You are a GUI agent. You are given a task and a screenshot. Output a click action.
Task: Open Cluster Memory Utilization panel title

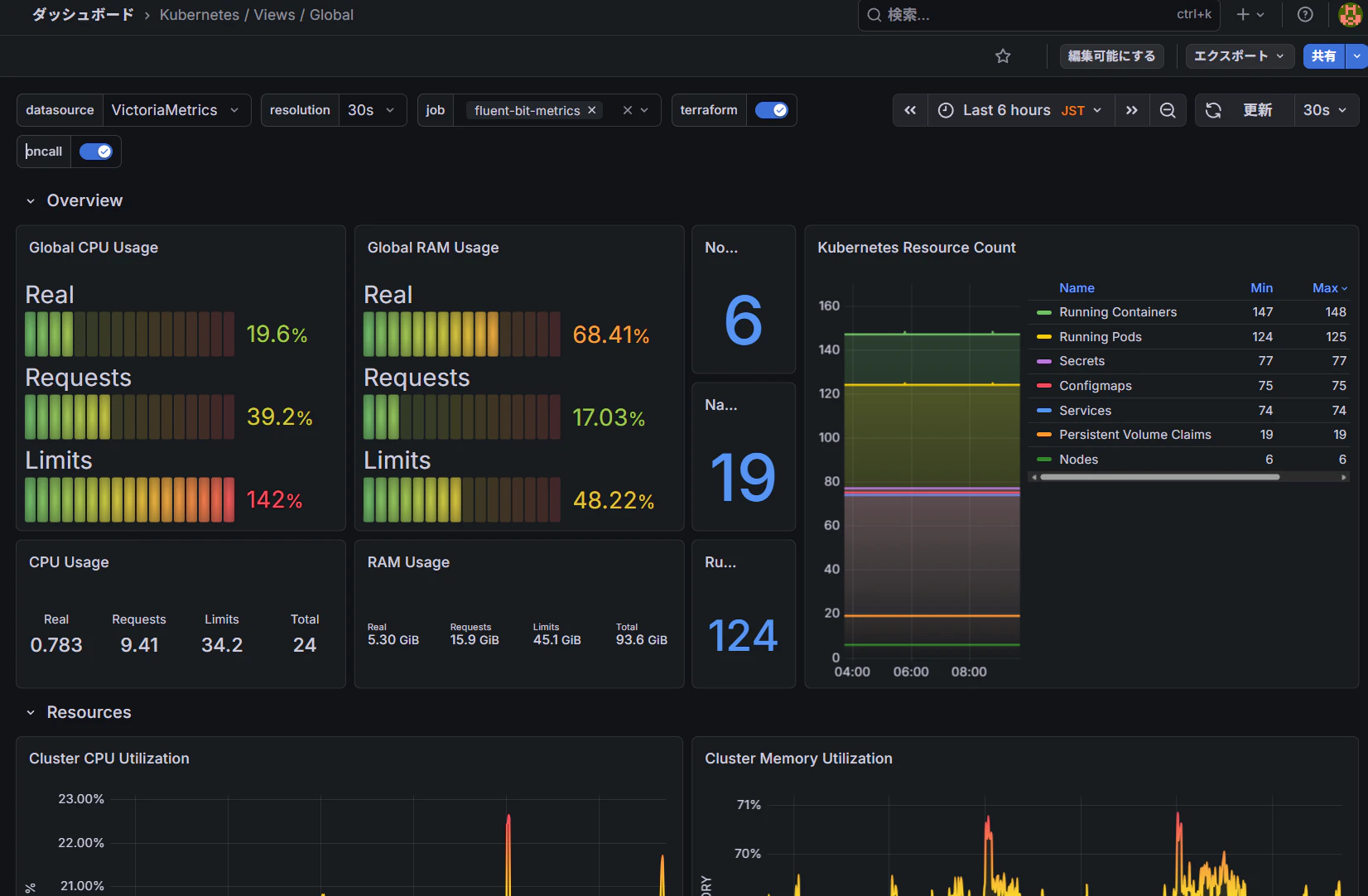click(x=798, y=759)
